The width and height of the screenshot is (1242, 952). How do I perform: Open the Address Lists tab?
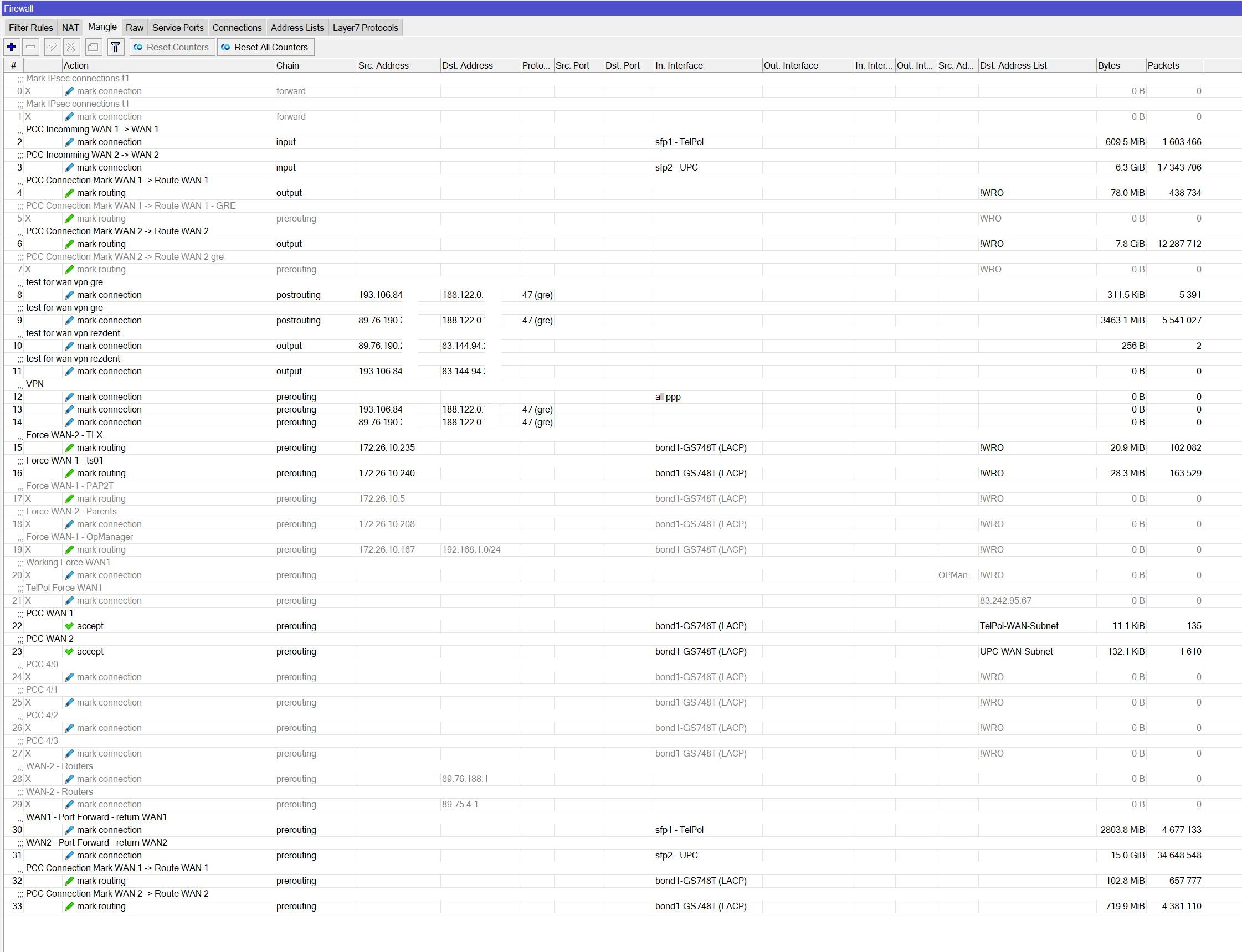tap(297, 28)
